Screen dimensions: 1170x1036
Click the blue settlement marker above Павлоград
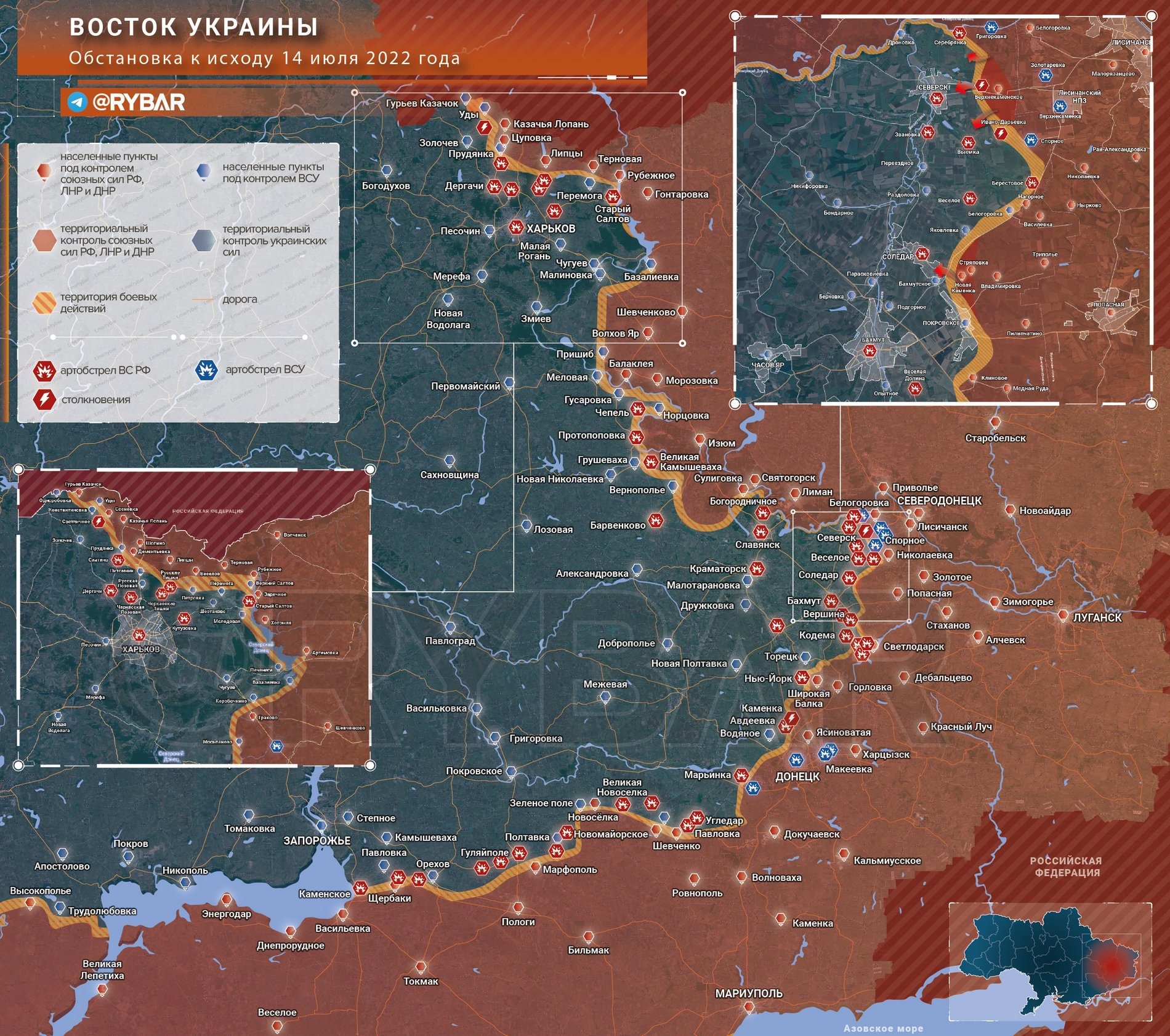click(x=450, y=628)
